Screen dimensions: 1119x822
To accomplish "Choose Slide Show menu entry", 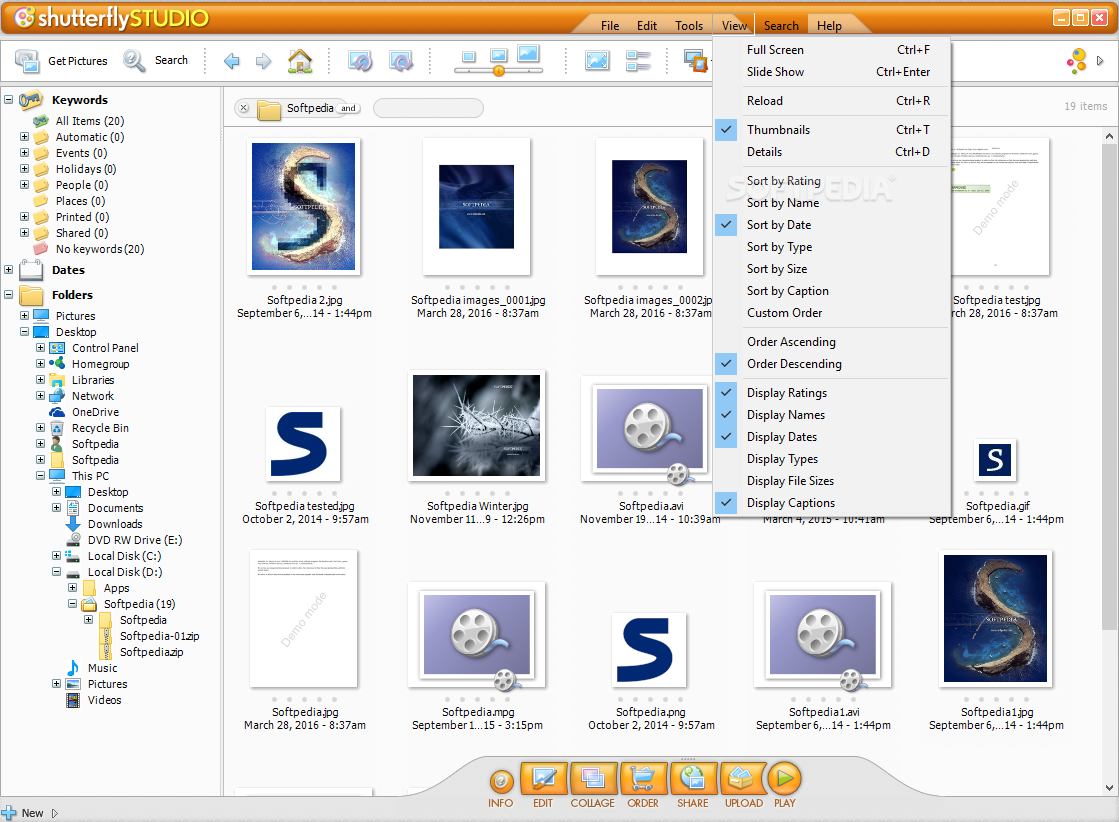I will coord(832,72).
